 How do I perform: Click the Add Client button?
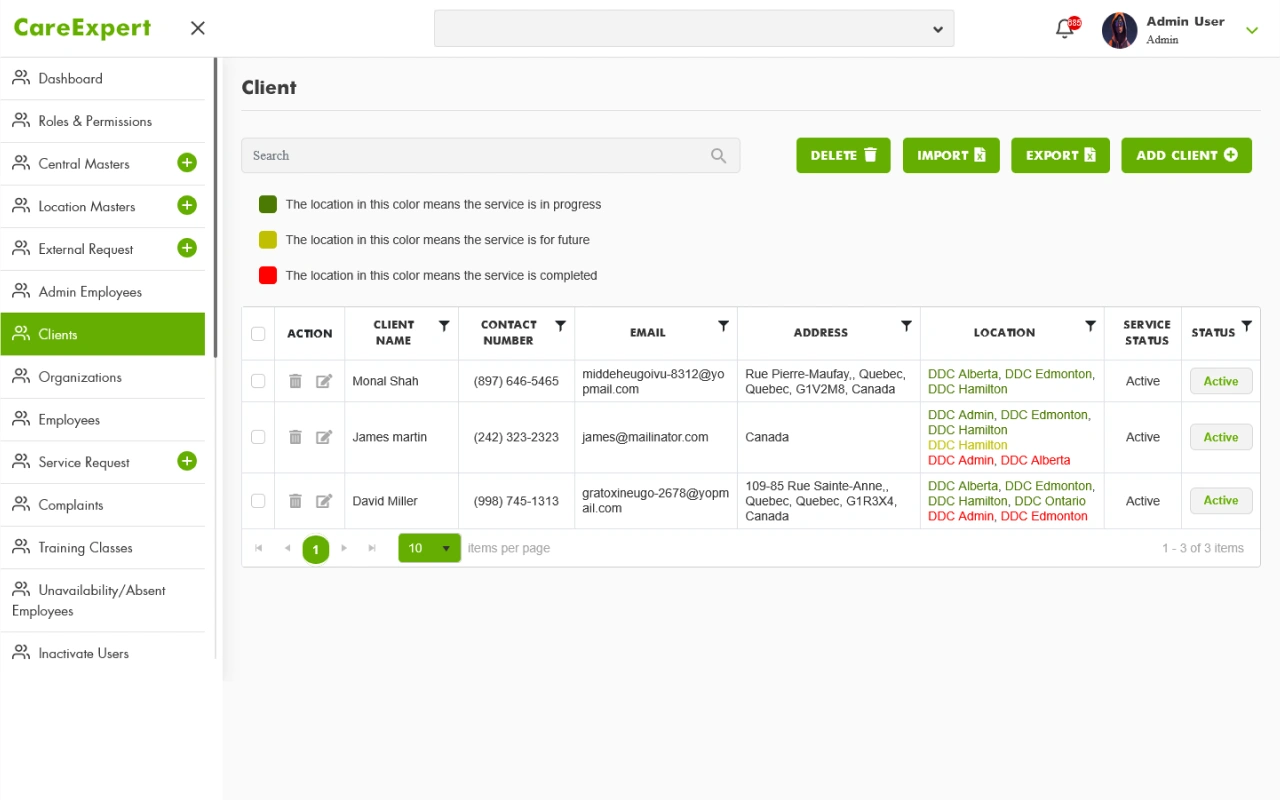click(x=1186, y=156)
